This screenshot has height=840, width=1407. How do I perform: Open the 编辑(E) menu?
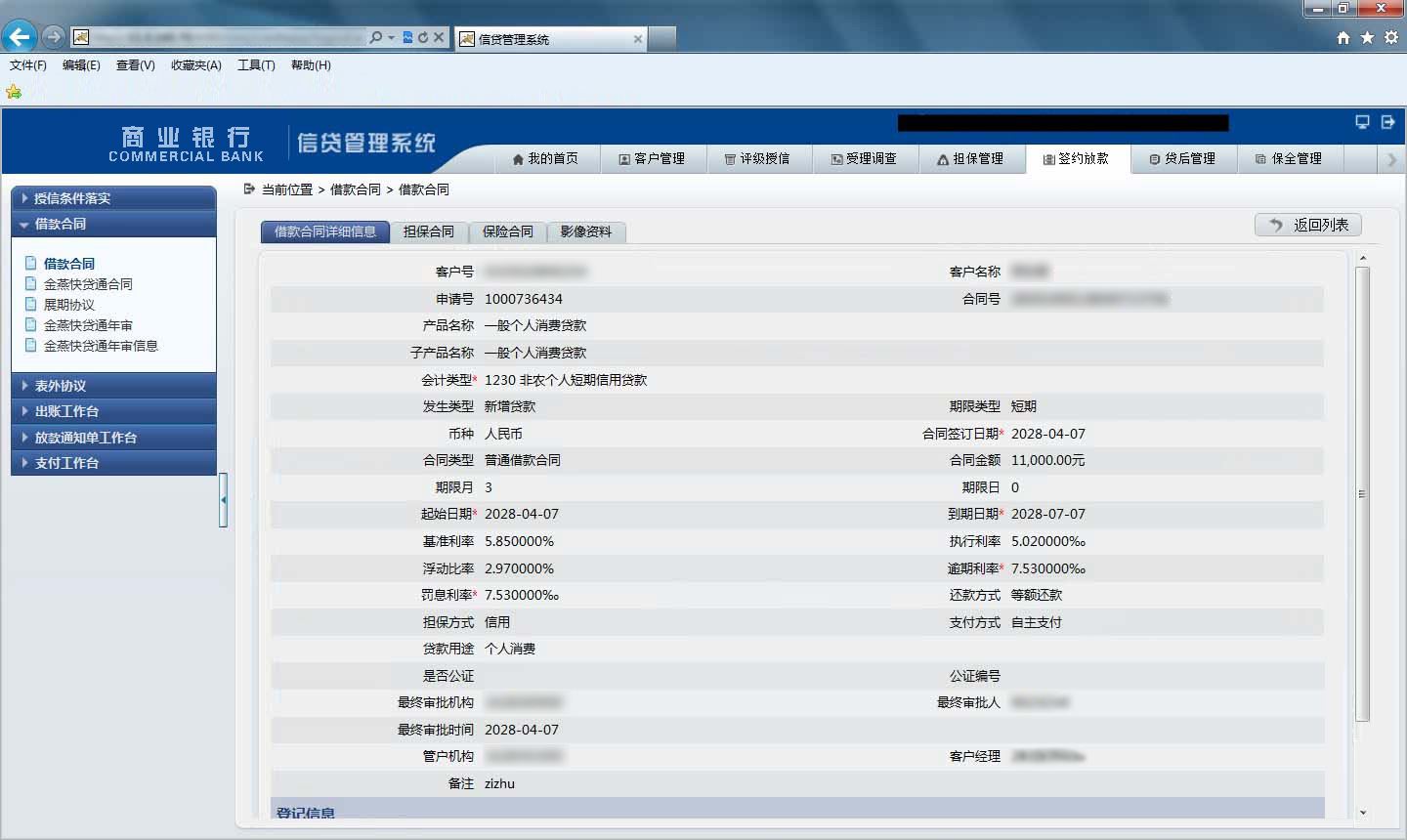[81, 65]
